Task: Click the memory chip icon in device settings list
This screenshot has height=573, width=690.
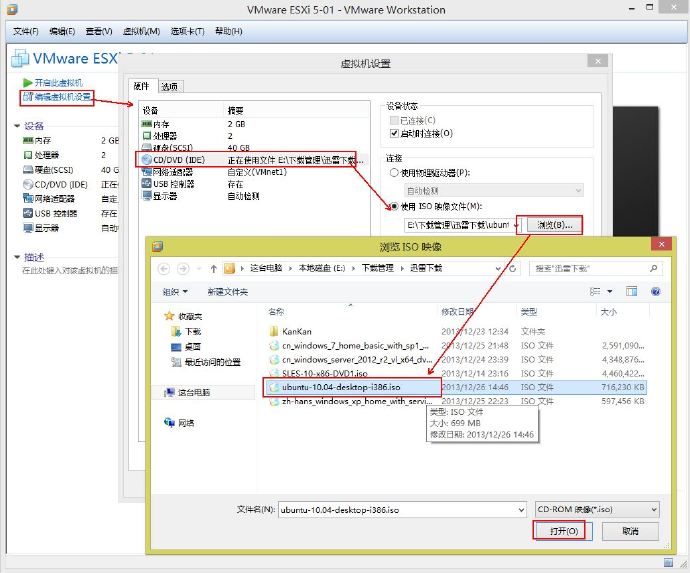Action: (147, 124)
